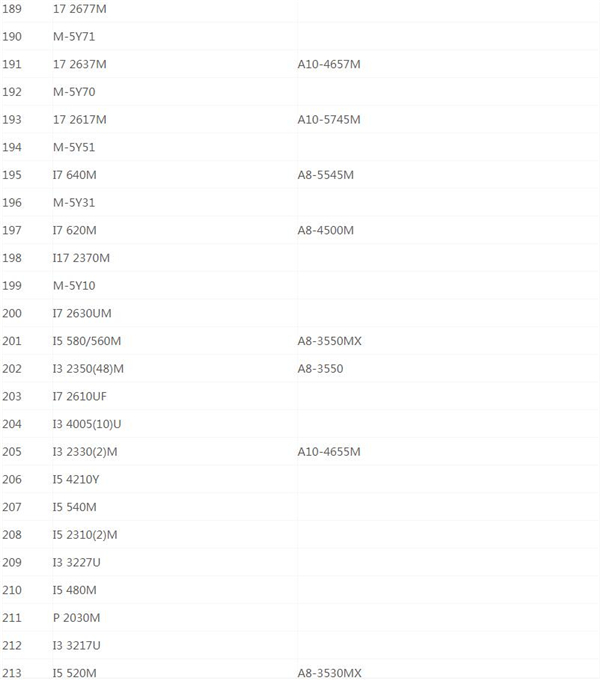The width and height of the screenshot is (600, 680).
Task: Select the I5 4210Y cell
Action: tap(76, 480)
